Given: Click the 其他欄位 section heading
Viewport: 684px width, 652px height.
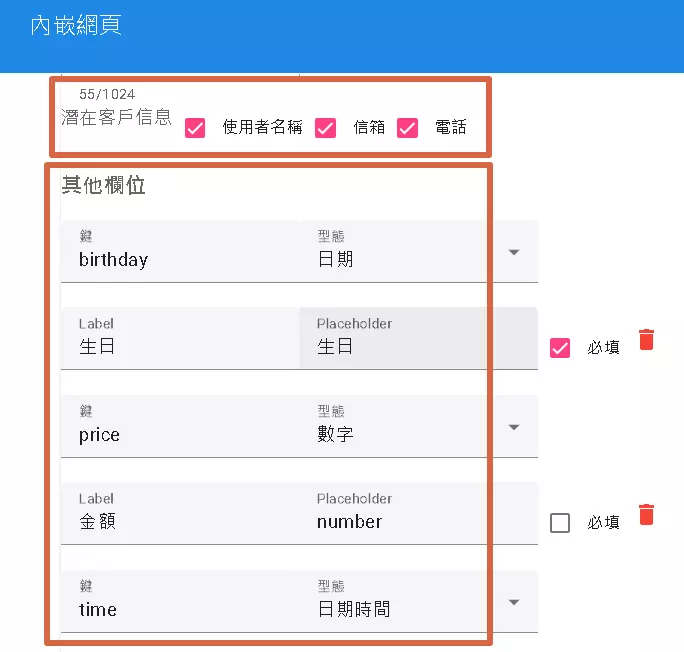Looking at the screenshot, I should point(104,186).
